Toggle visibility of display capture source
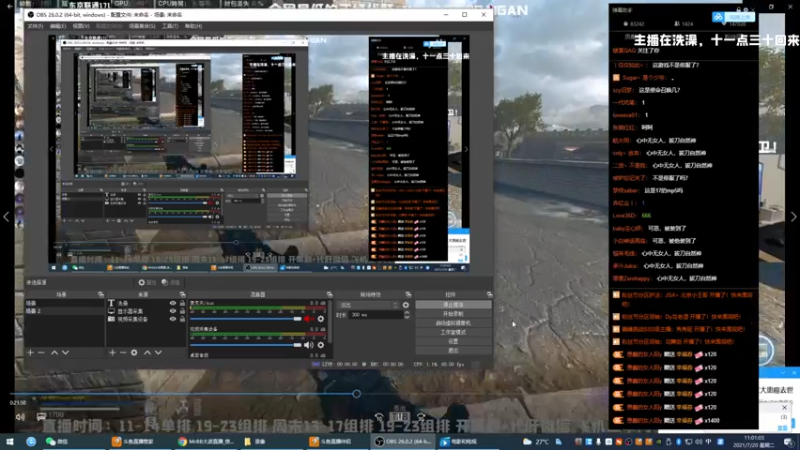The width and height of the screenshot is (800, 450). click(173, 311)
